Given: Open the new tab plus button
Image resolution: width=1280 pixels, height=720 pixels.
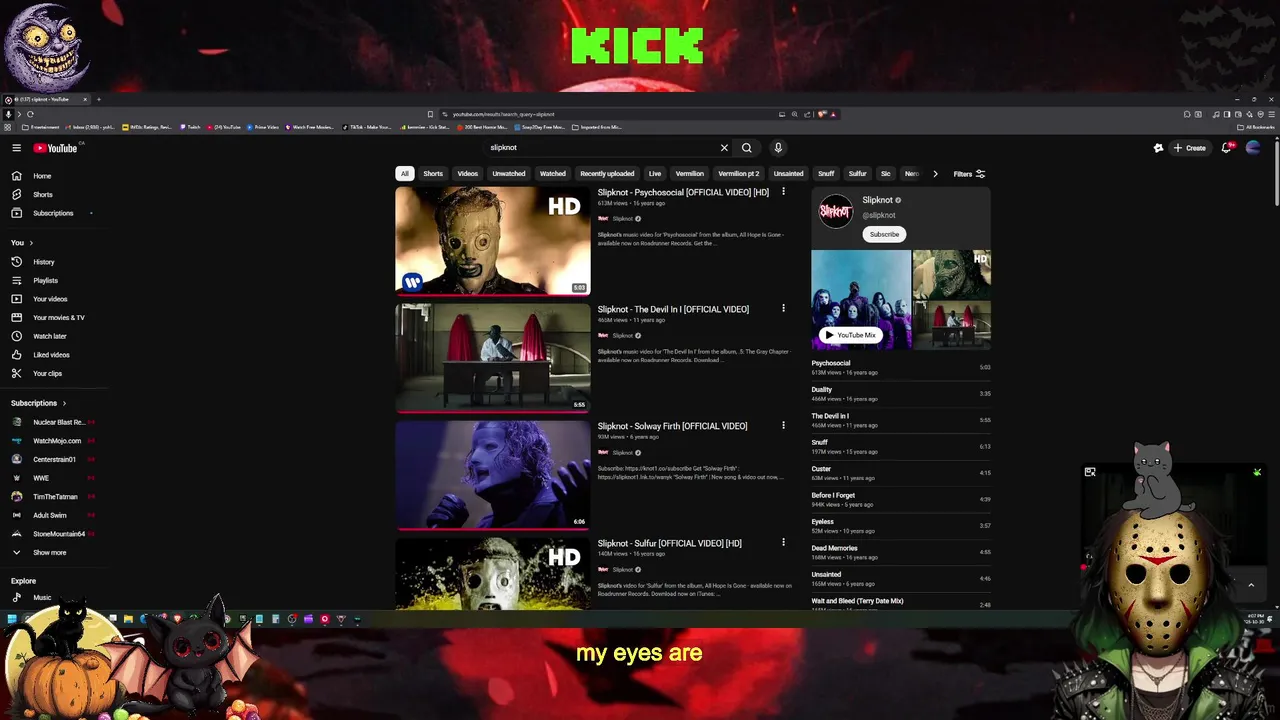Looking at the screenshot, I should pos(98,99).
